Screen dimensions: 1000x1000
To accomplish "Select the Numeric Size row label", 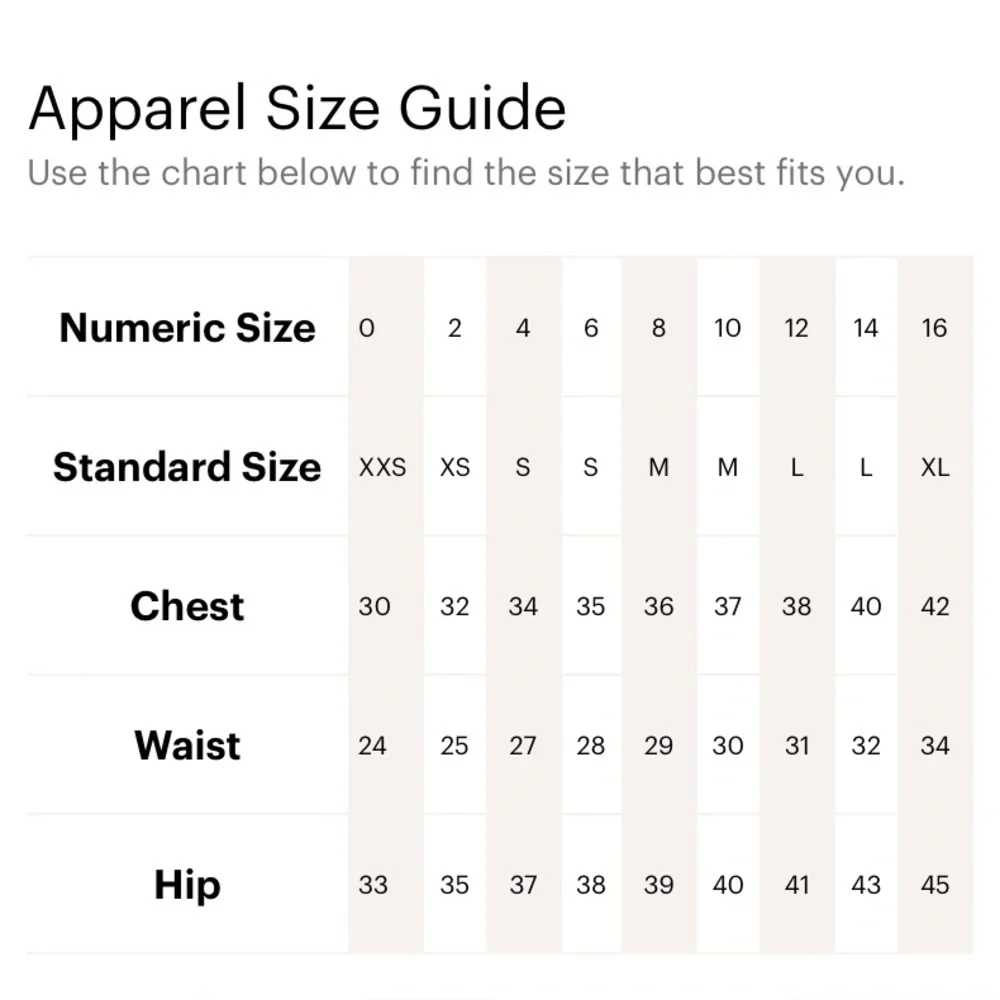I will 187,328.
